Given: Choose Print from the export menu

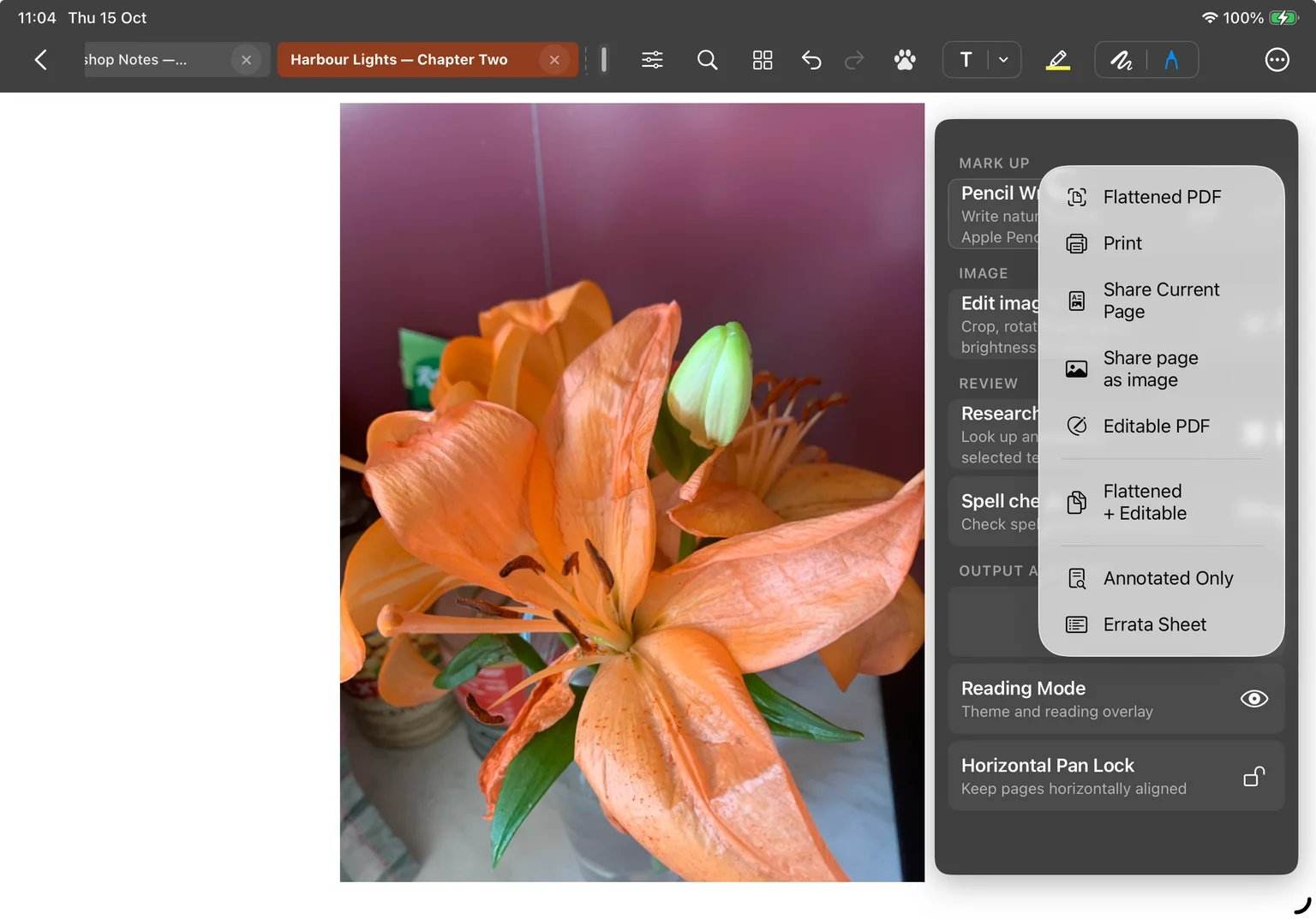Looking at the screenshot, I should pyautogui.click(x=1161, y=243).
